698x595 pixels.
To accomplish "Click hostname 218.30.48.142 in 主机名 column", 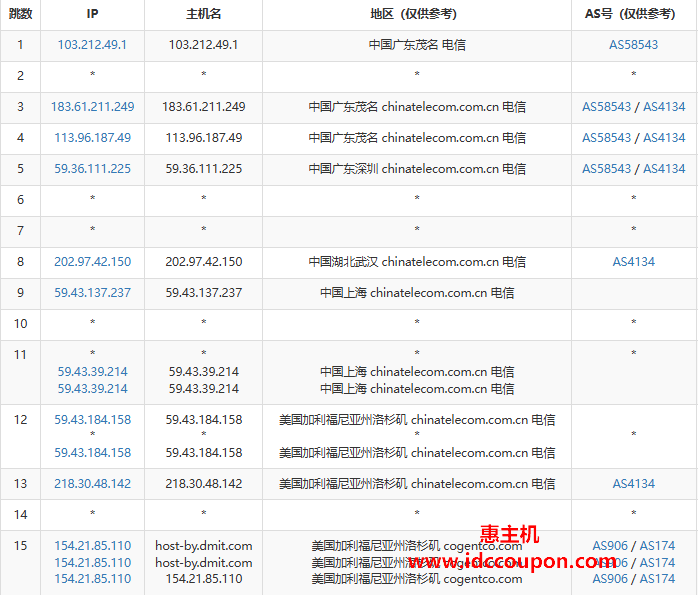I will [x=203, y=484].
